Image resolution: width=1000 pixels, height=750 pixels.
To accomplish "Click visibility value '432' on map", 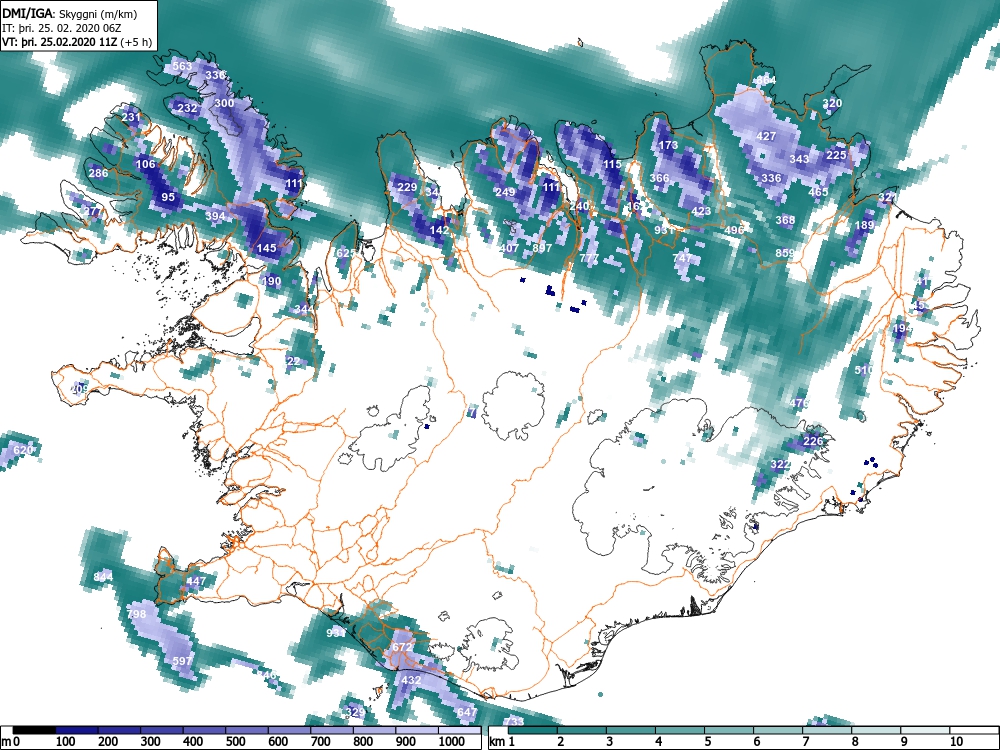I will (x=411, y=680).
